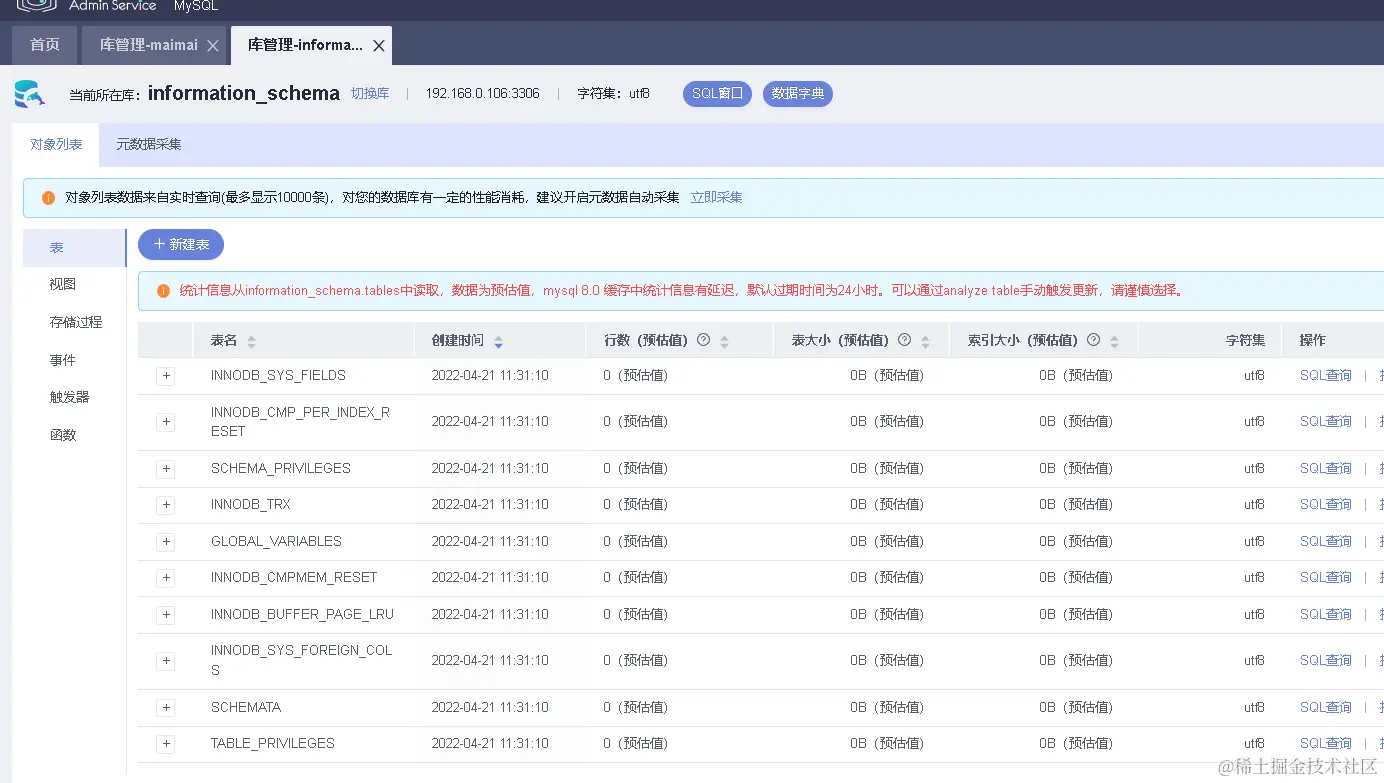Open the 元数据采集 tab

pyautogui.click(x=149, y=144)
